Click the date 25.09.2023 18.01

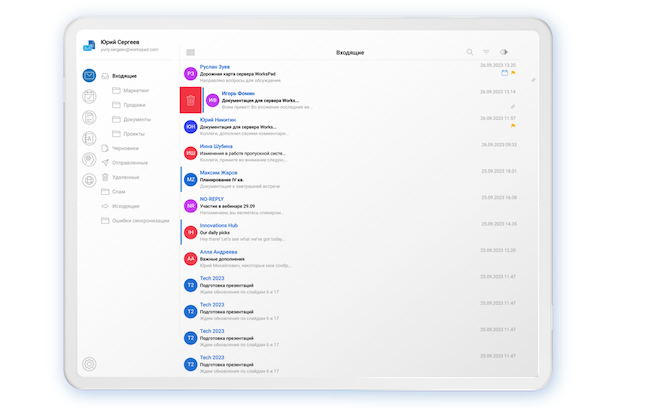click(x=499, y=171)
